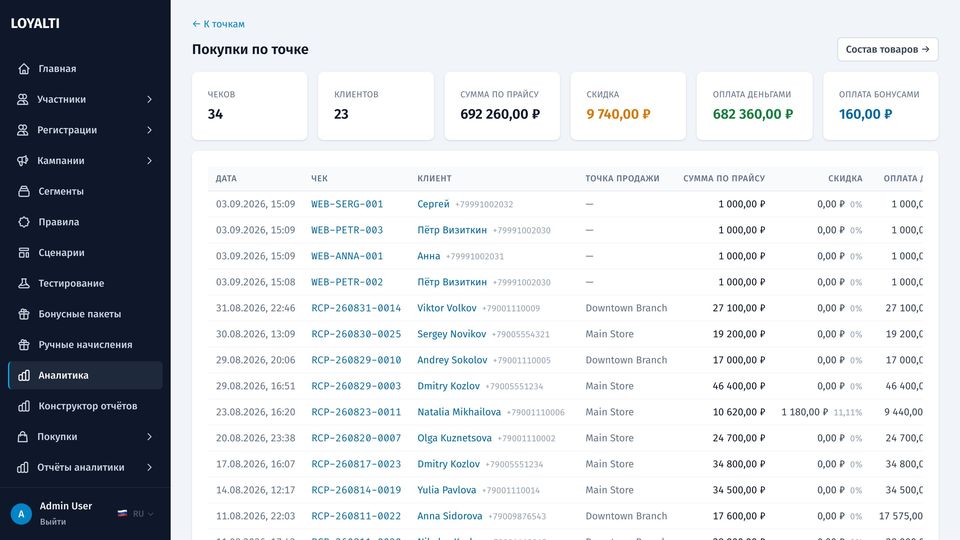The width and height of the screenshot is (960, 540).
Task: Click the Russian flag language icon
Action: click(122, 514)
